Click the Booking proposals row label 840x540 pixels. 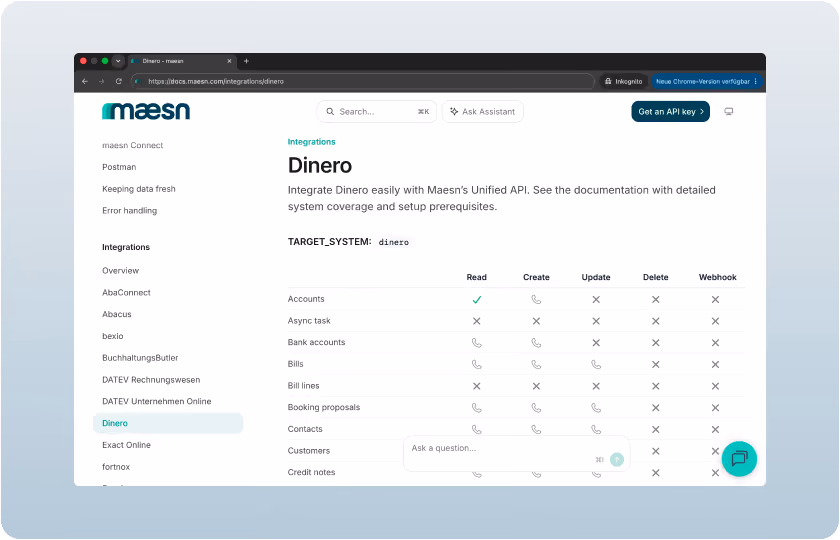324,408
